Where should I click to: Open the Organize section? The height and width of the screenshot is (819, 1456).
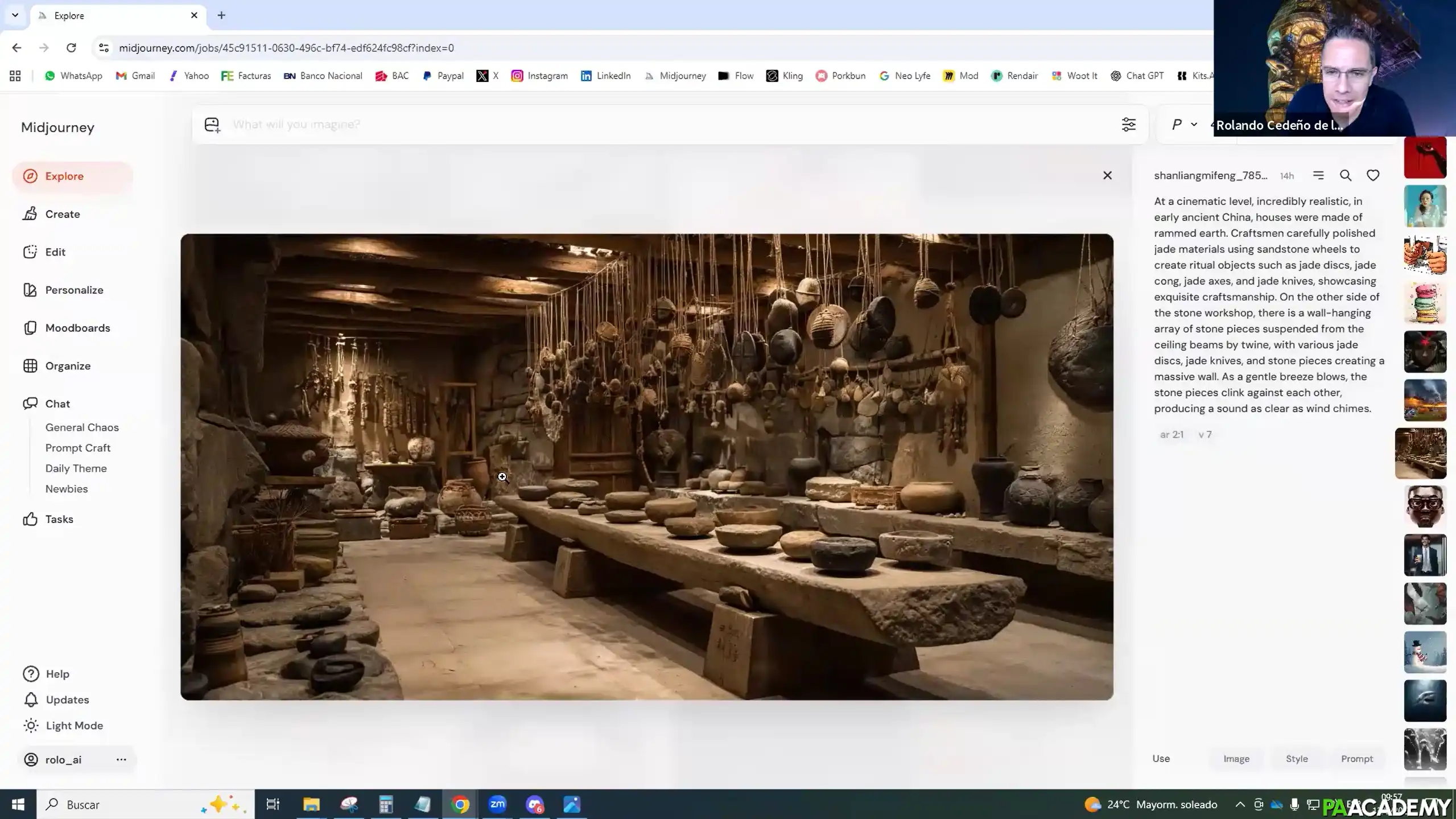(67, 366)
